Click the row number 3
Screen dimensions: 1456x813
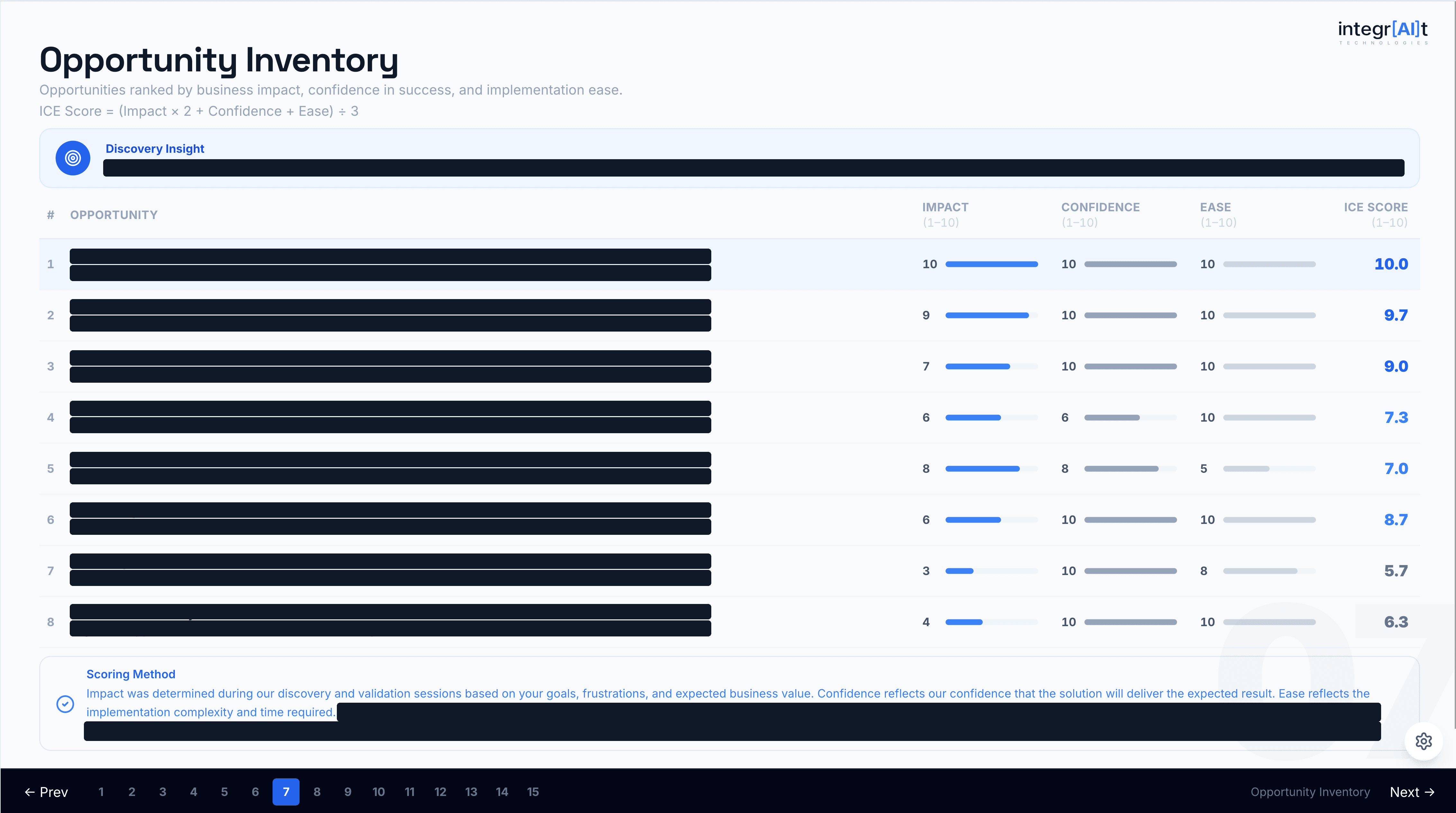coord(51,366)
